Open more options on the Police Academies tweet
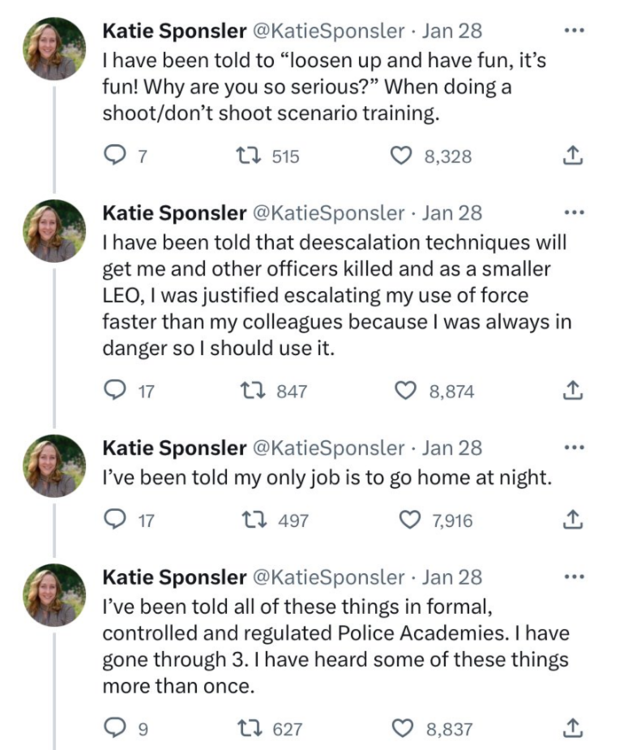 pos(573,576)
